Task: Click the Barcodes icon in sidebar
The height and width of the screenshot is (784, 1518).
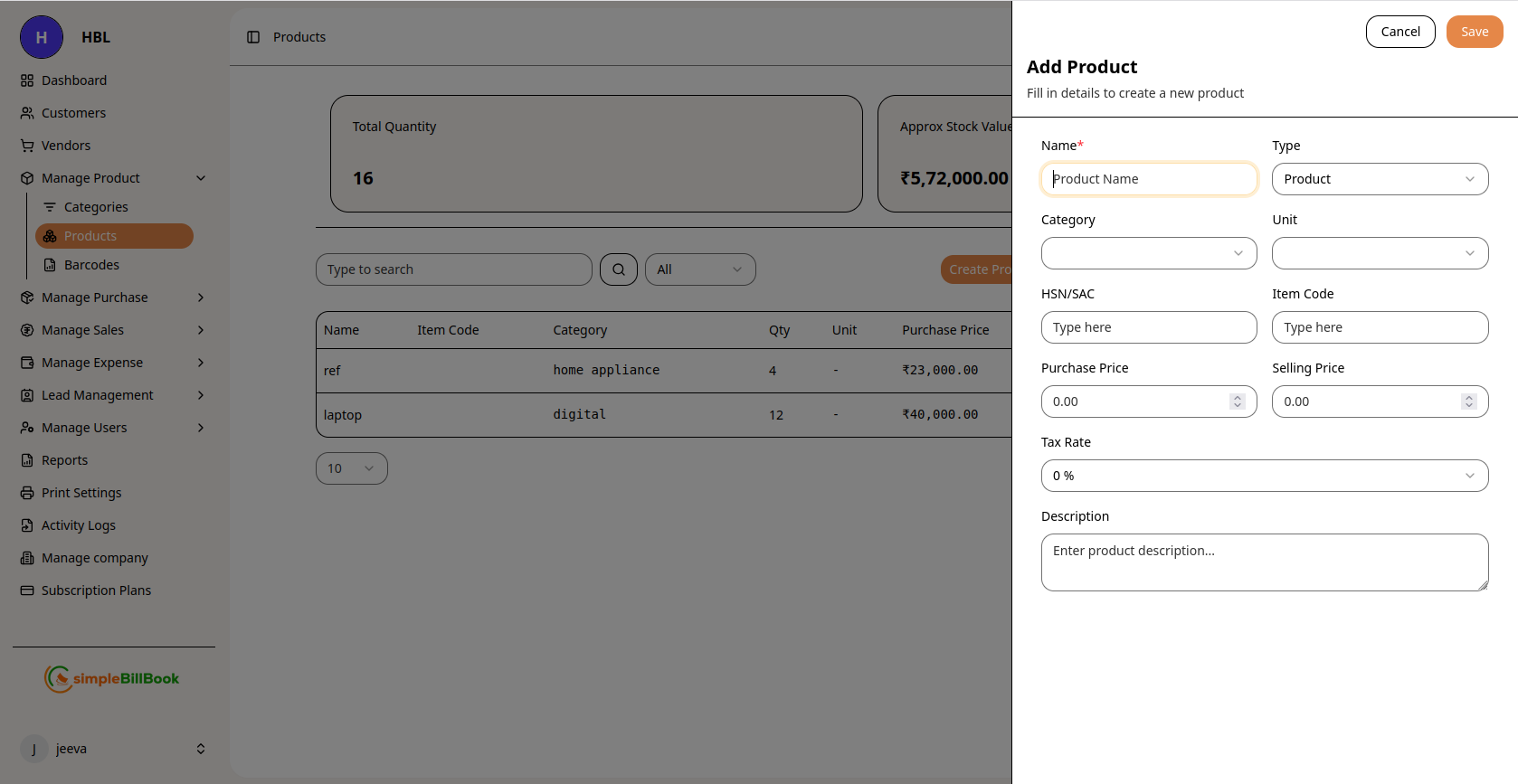Action: pyautogui.click(x=50, y=265)
